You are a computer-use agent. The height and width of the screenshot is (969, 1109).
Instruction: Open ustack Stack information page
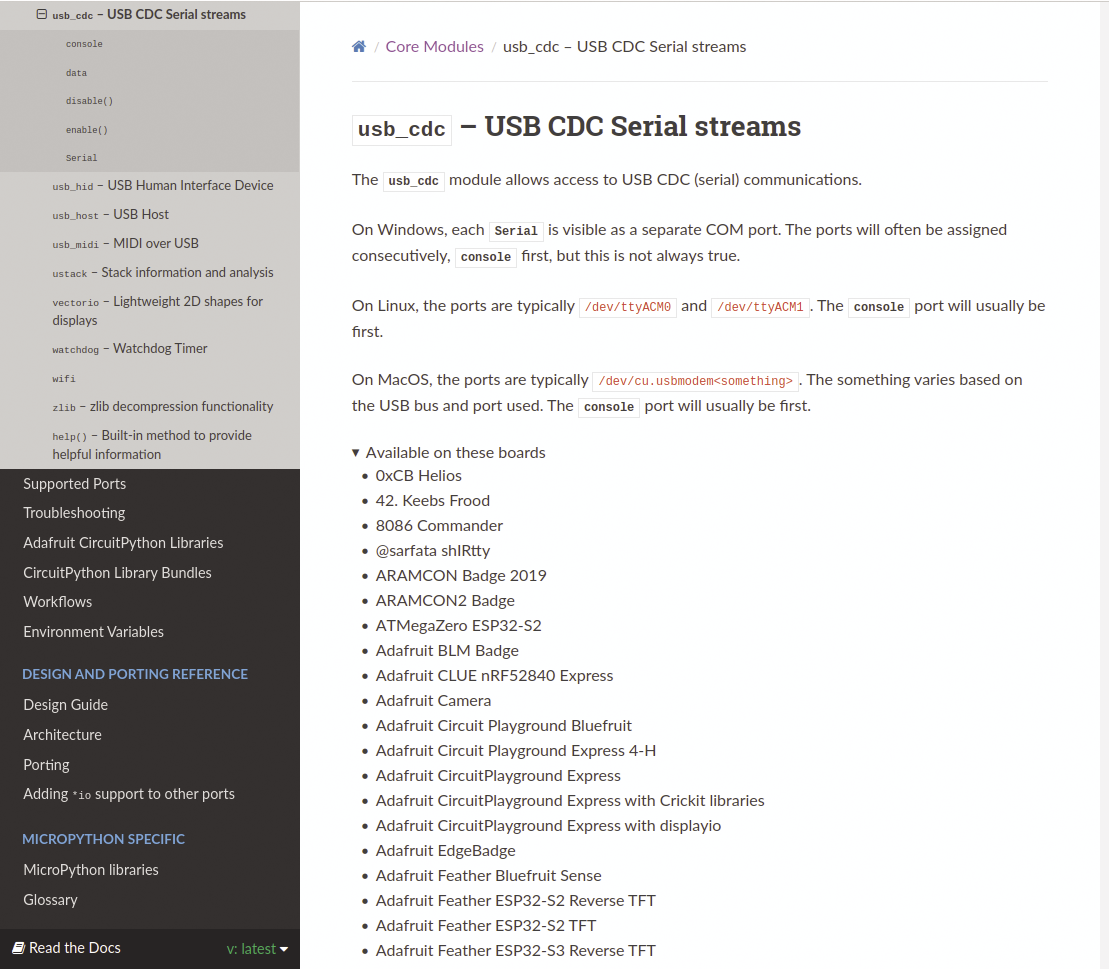(163, 272)
